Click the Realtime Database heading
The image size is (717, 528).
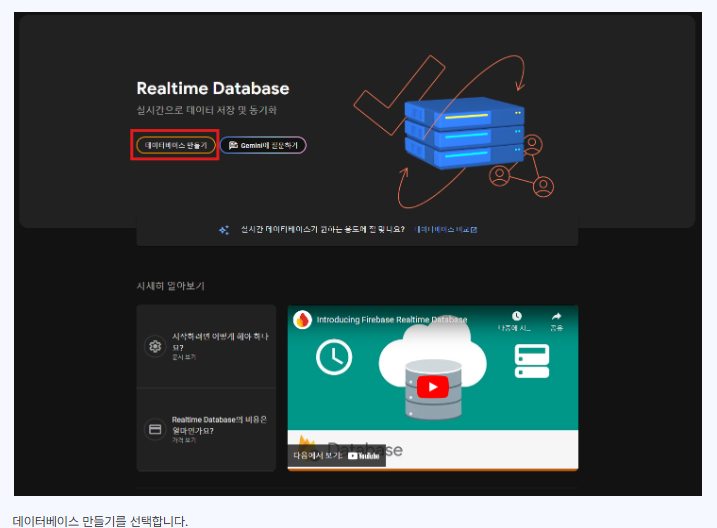(213, 88)
